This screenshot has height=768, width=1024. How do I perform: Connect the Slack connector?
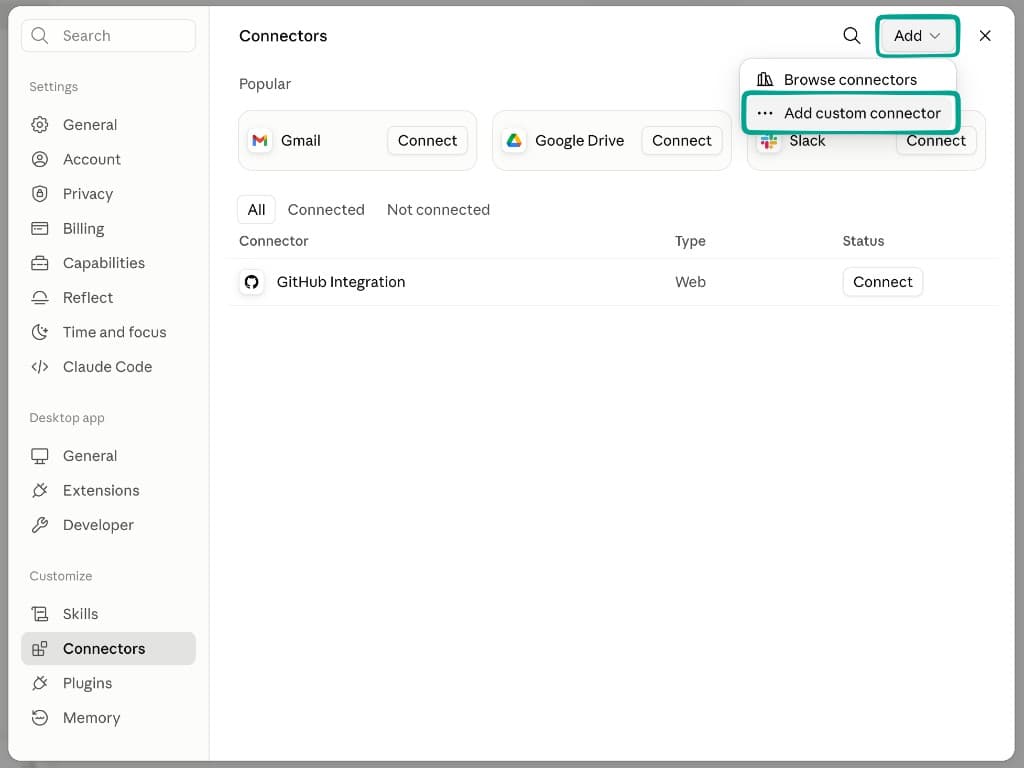click(x=935, y=142)
